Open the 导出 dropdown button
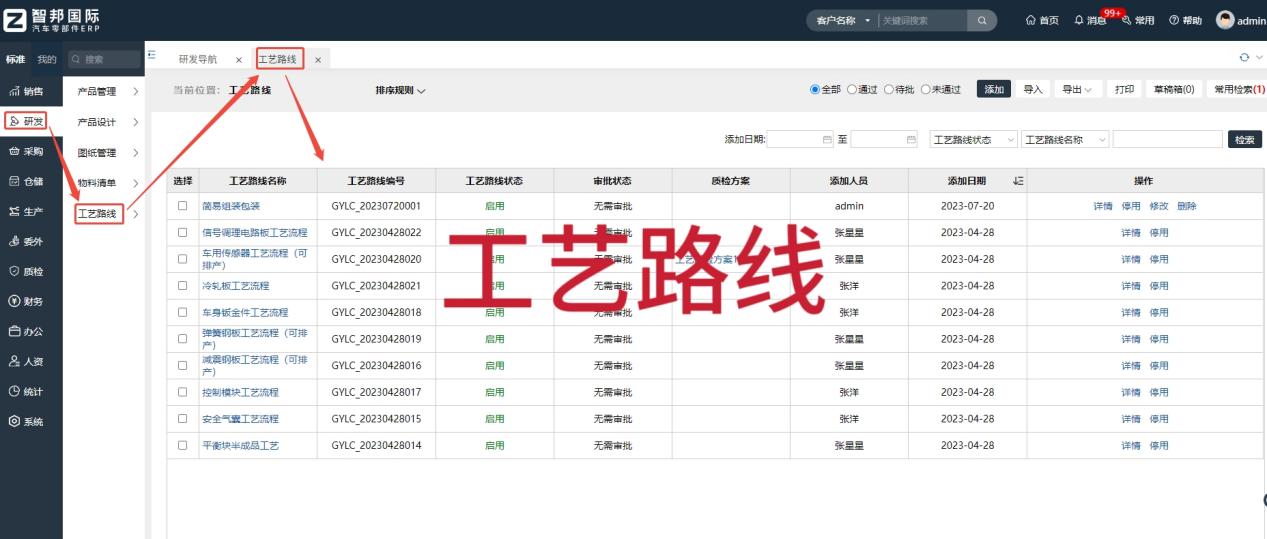Screen dimensions: 1267x539 click(x=1078, y=89)
